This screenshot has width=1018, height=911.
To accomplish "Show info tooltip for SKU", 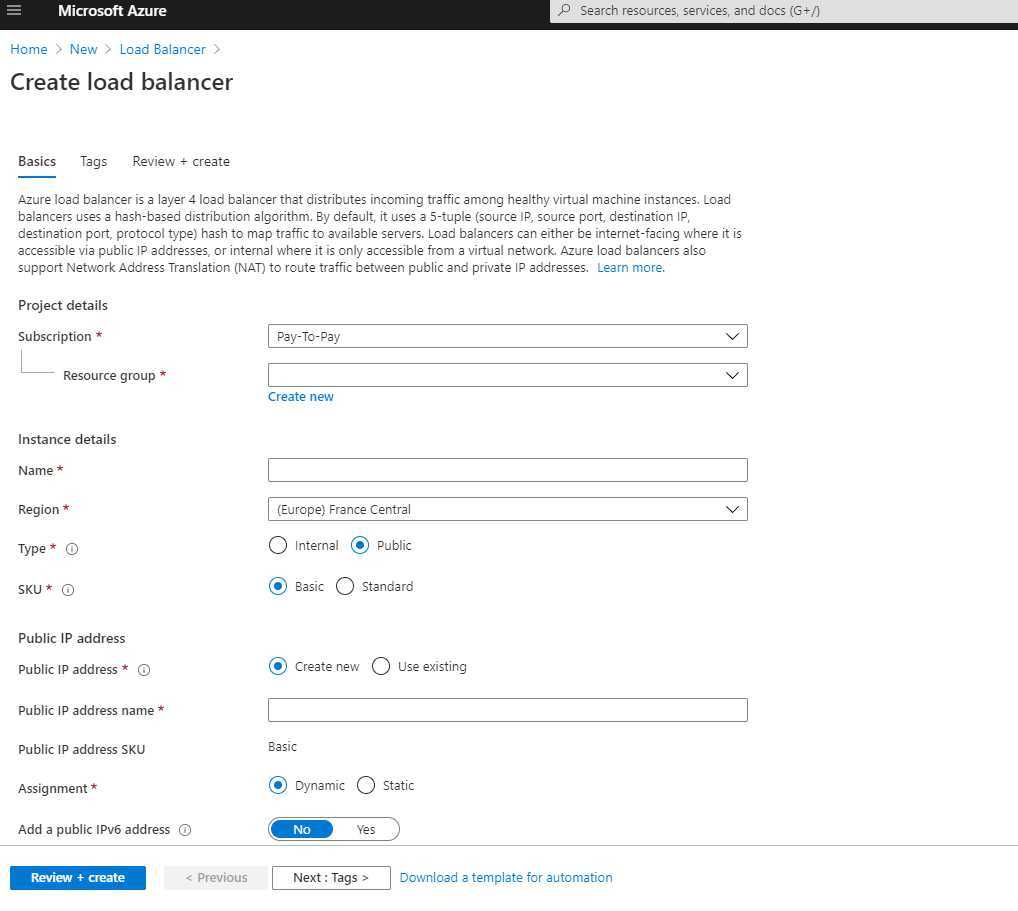I will [x=68, y=590].
